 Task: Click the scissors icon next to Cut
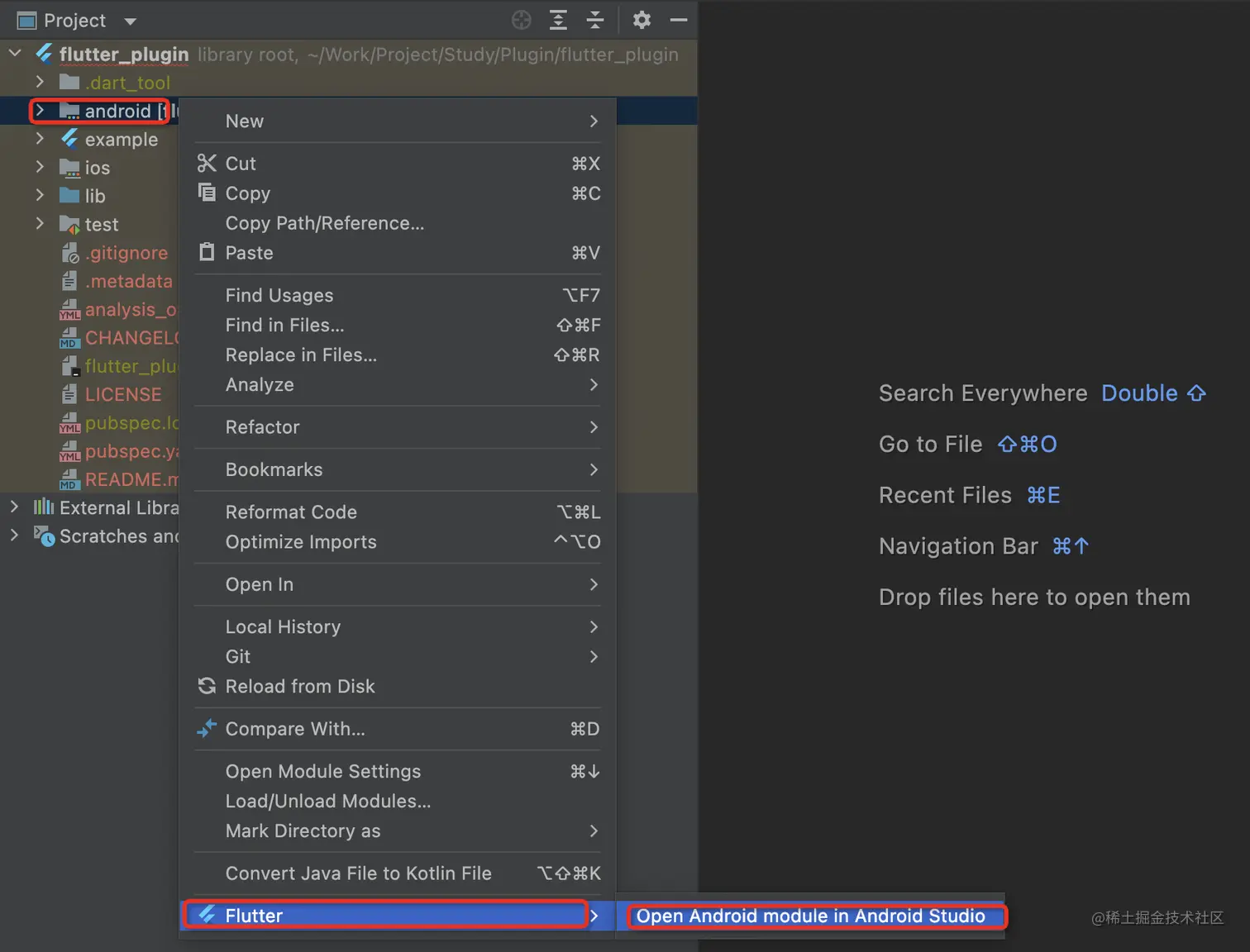pyautogui.click(x=207, y=164)
